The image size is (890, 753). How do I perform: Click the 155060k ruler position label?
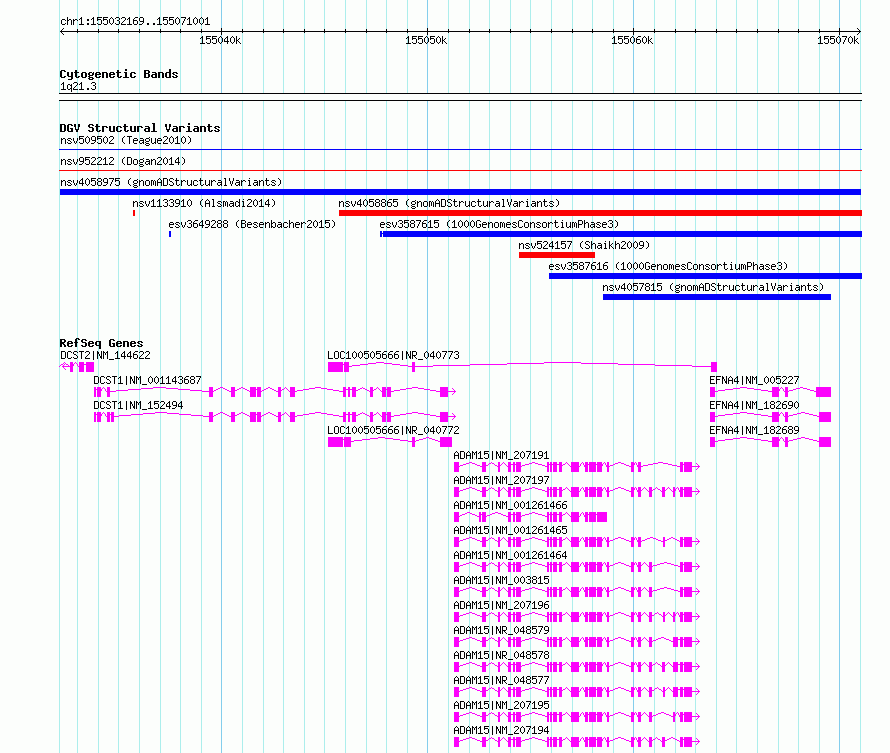(x=632, y=40)
